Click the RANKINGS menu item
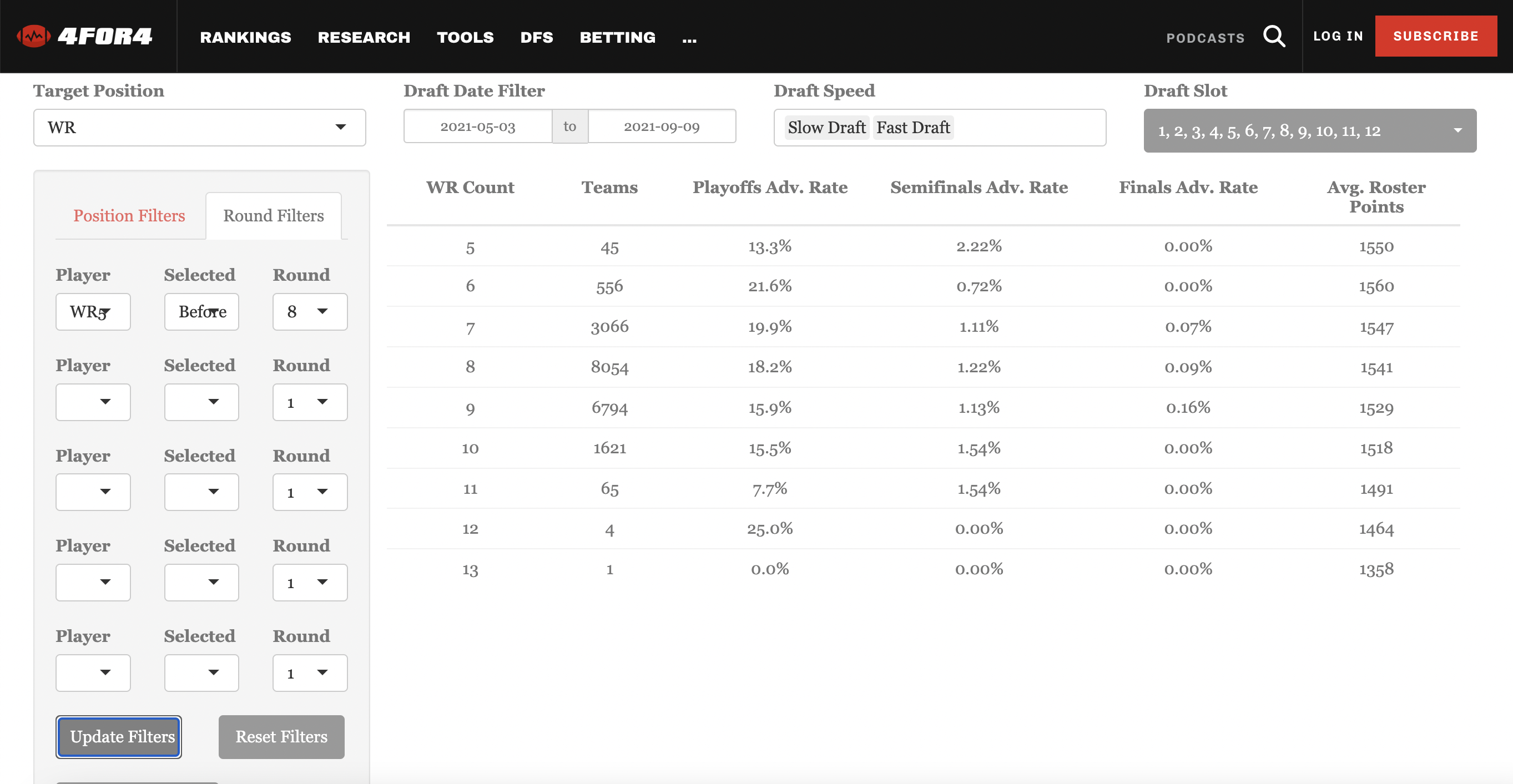1513x784 pixels. (245, 37)
